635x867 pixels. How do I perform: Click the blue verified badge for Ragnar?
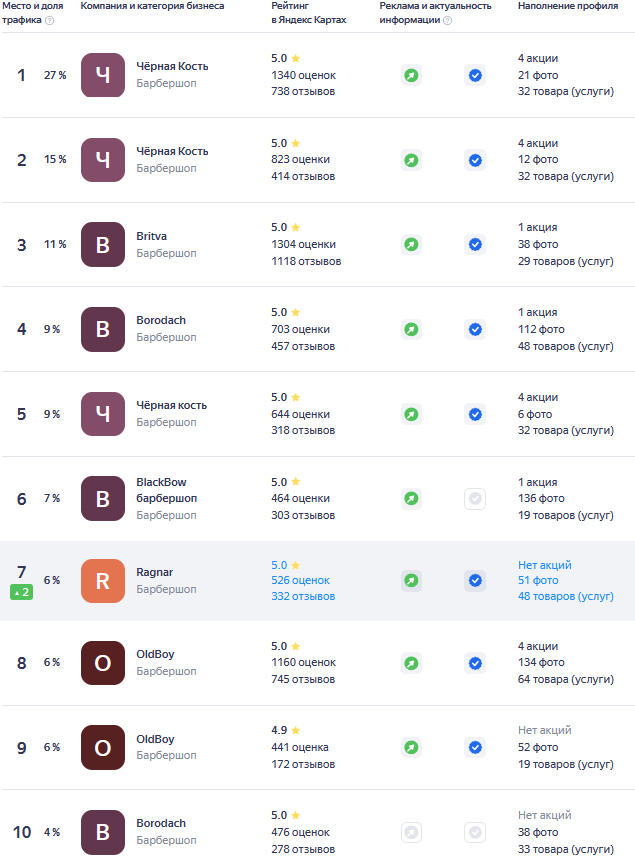point(475,581)
